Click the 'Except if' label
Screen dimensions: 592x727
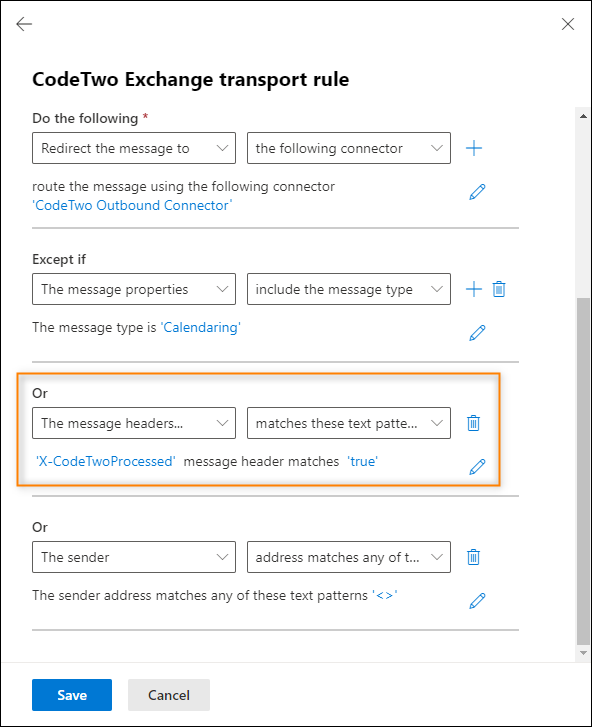point(59,259)
